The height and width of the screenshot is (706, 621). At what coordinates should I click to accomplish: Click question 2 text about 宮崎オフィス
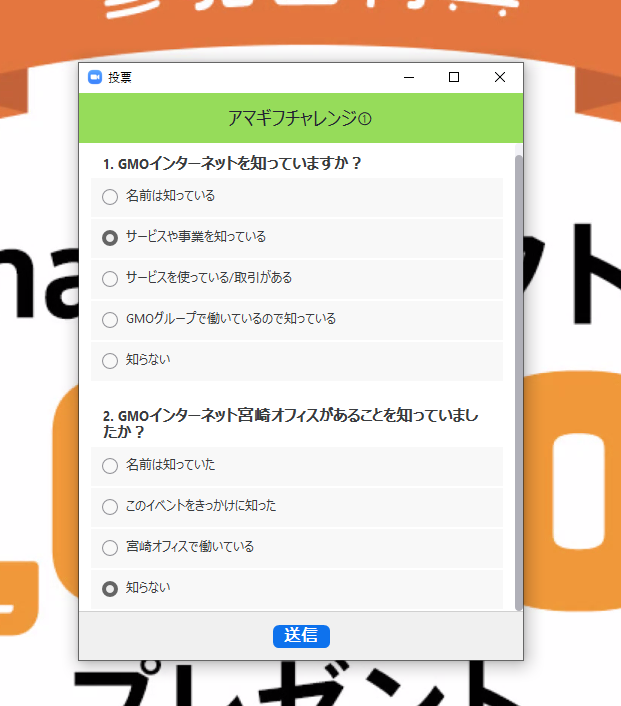(x=290, y=423)
